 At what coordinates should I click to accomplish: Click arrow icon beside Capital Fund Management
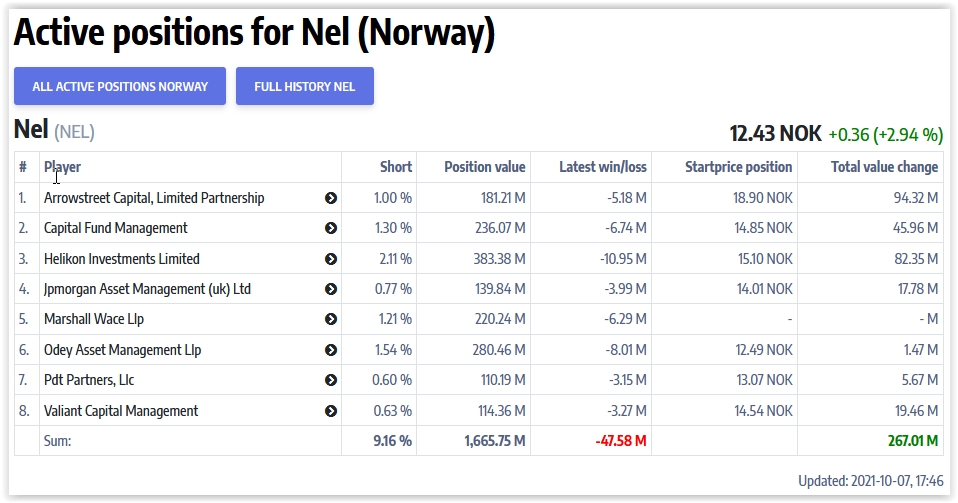tap(331, 228)
